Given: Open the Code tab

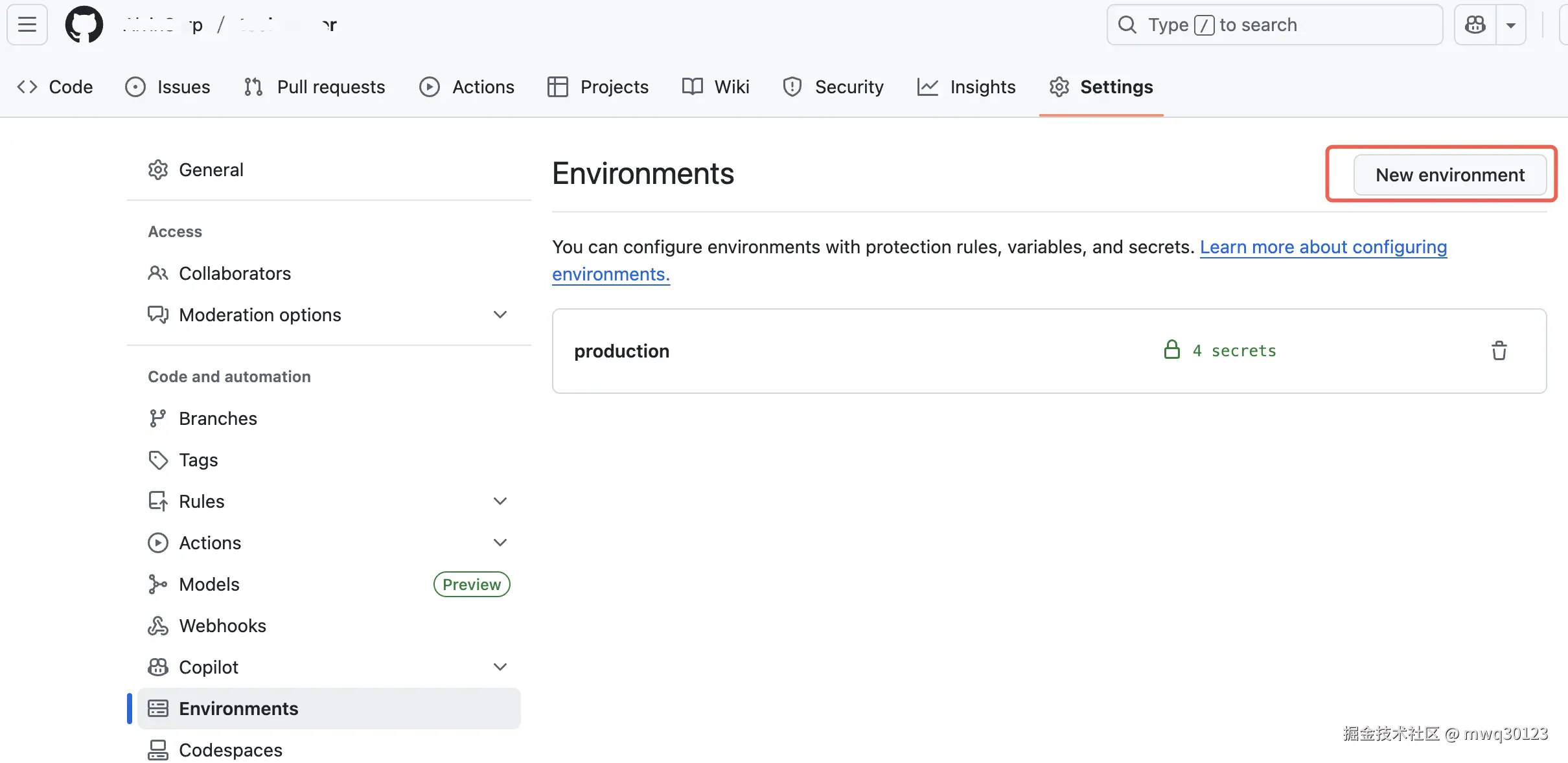Looking at the screenshot, I should [x=55, y=87].
